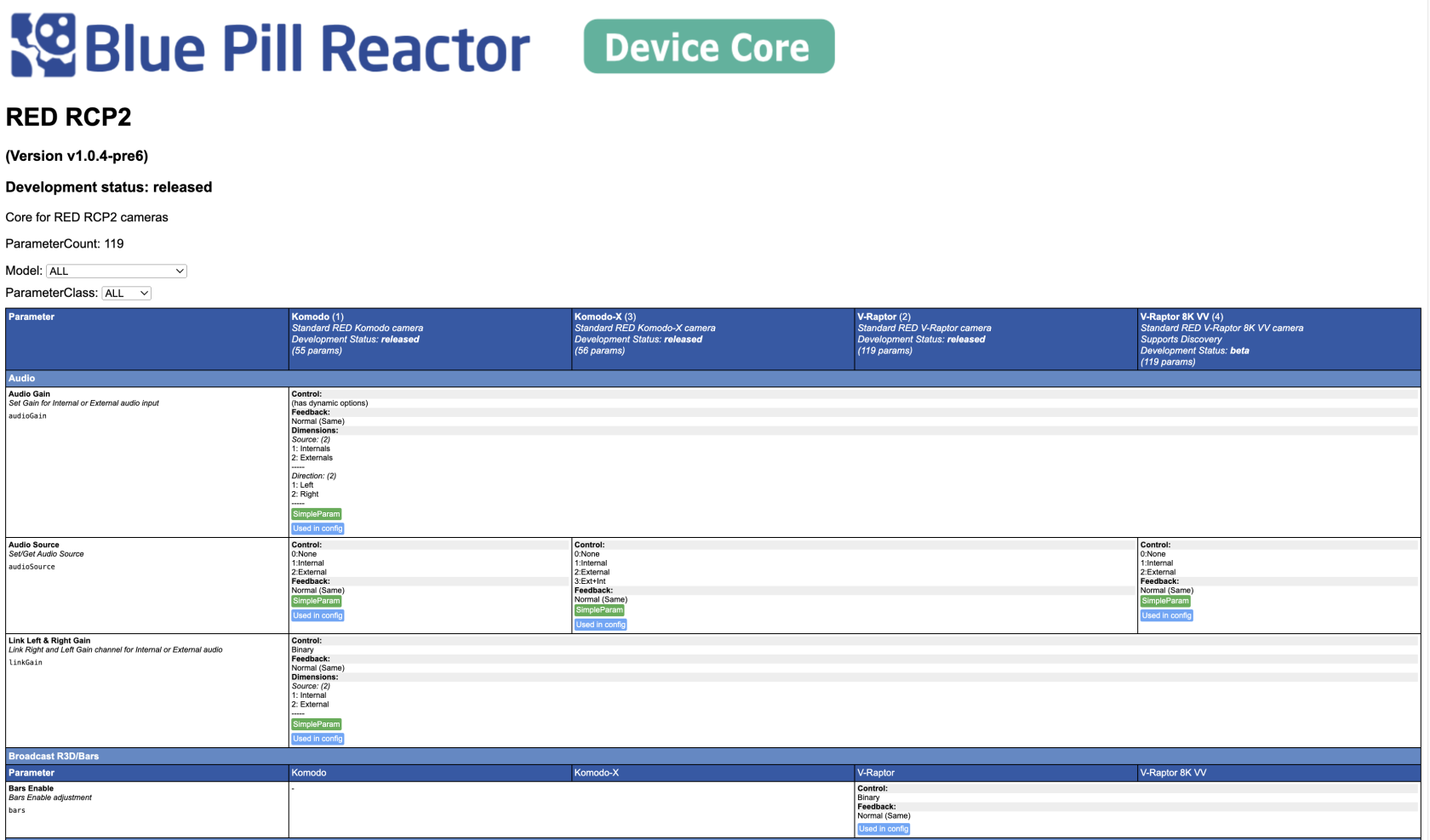Click the Supports Discovery text
Screen dimensions: 1430x840
[1181, 339]
